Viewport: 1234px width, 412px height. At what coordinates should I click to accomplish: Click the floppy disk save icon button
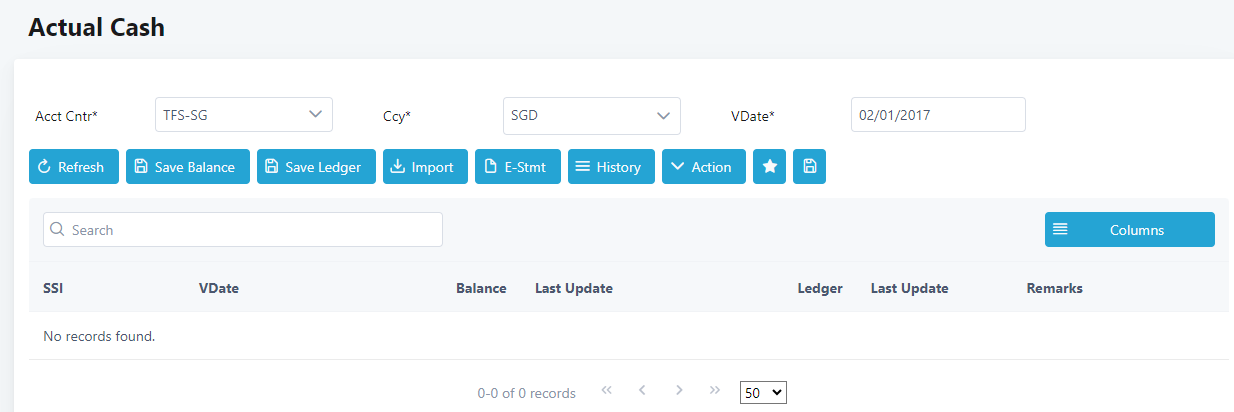809,167
